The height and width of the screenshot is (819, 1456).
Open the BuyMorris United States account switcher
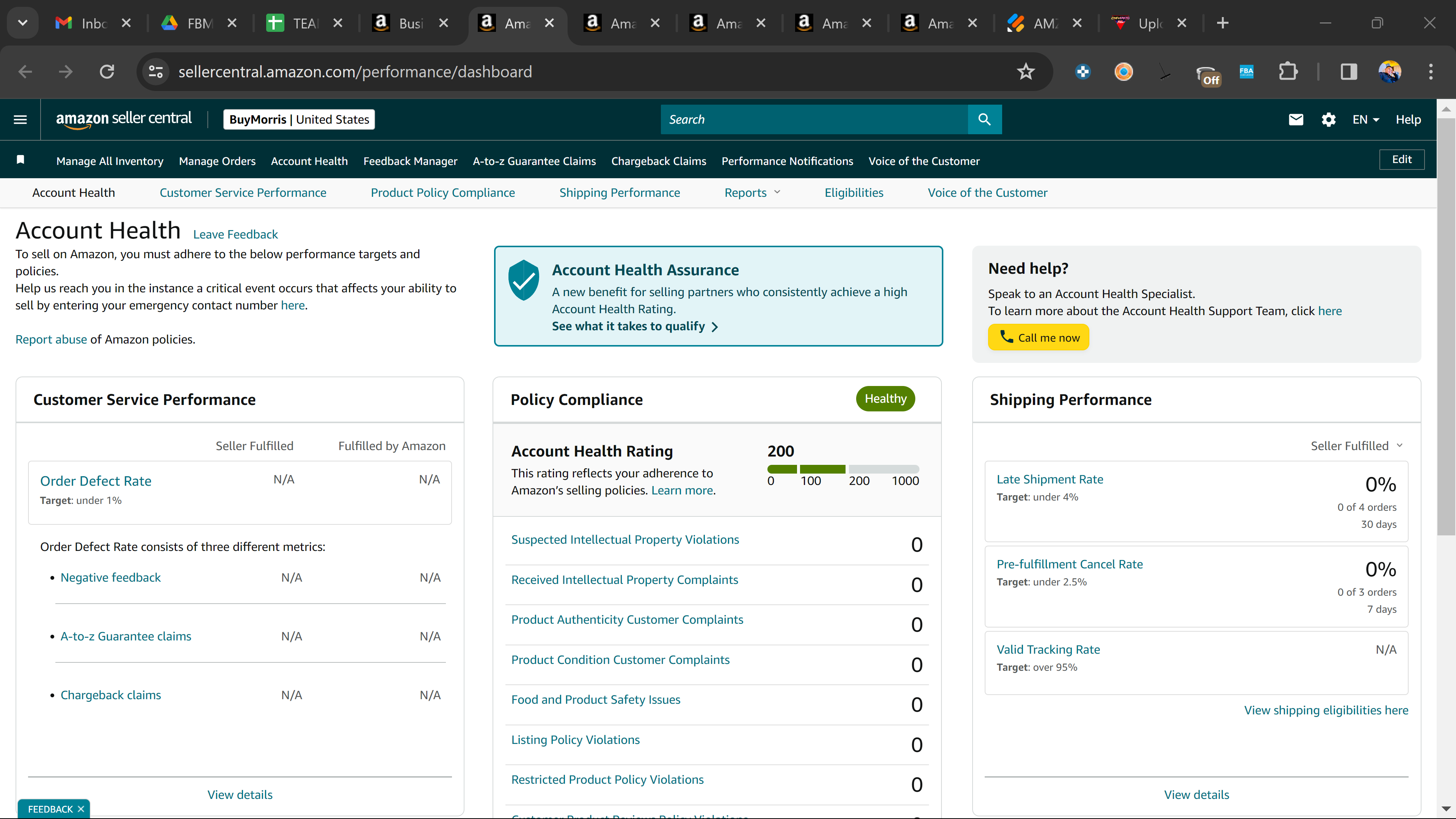tap(299, 119)
